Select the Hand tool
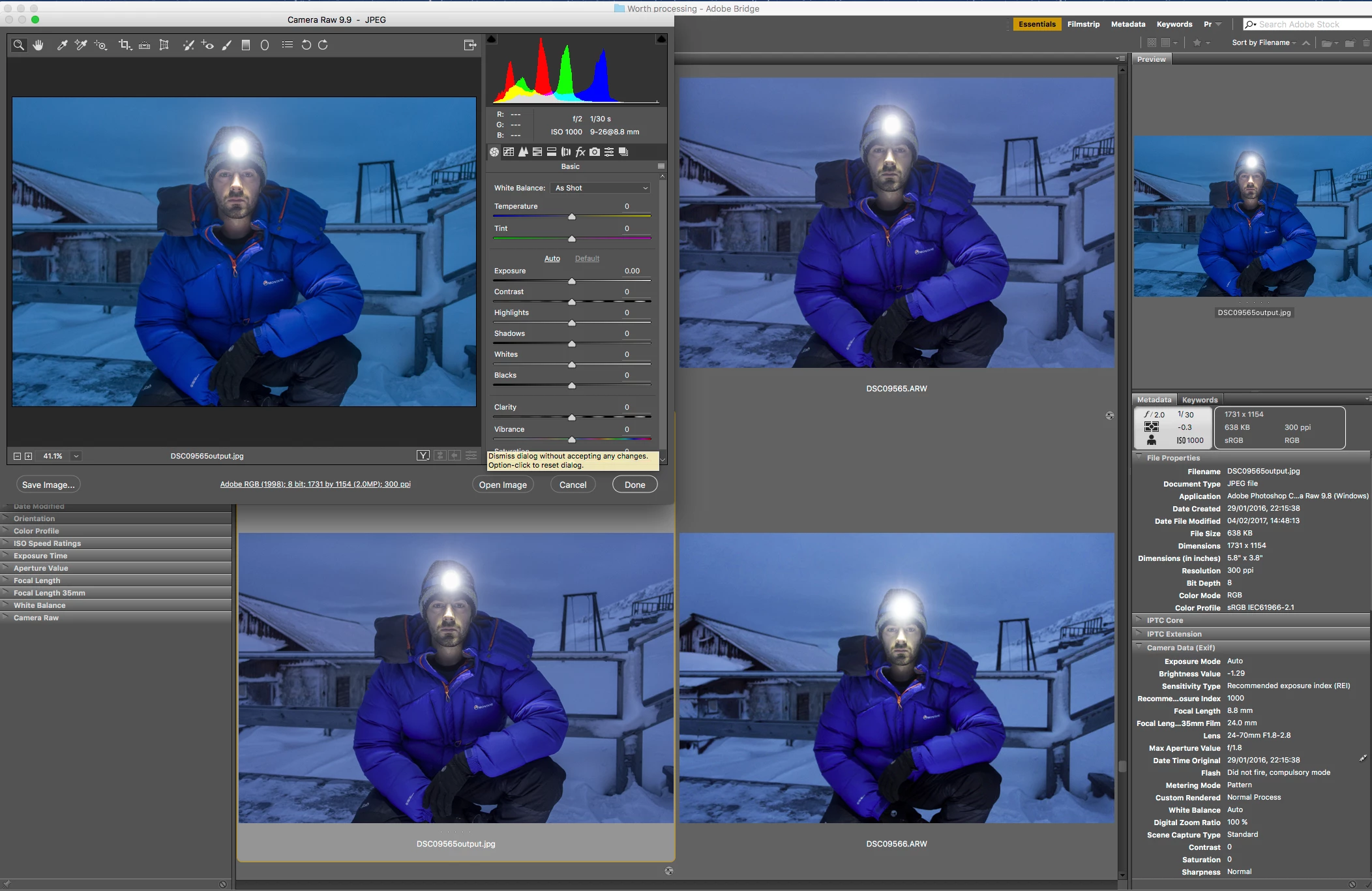 (38, 45)
